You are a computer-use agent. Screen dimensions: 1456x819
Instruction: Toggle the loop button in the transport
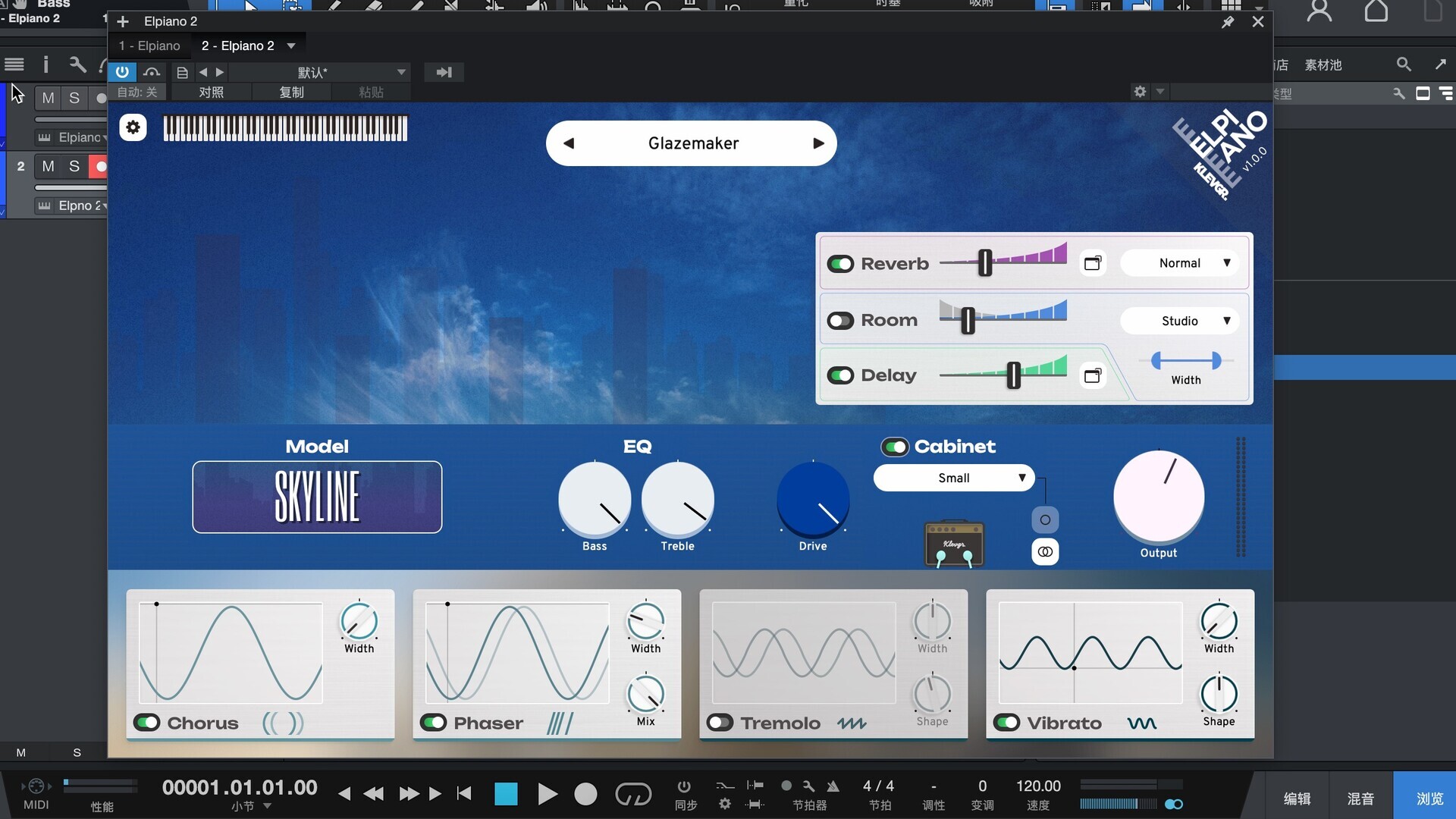pos(633,794)
